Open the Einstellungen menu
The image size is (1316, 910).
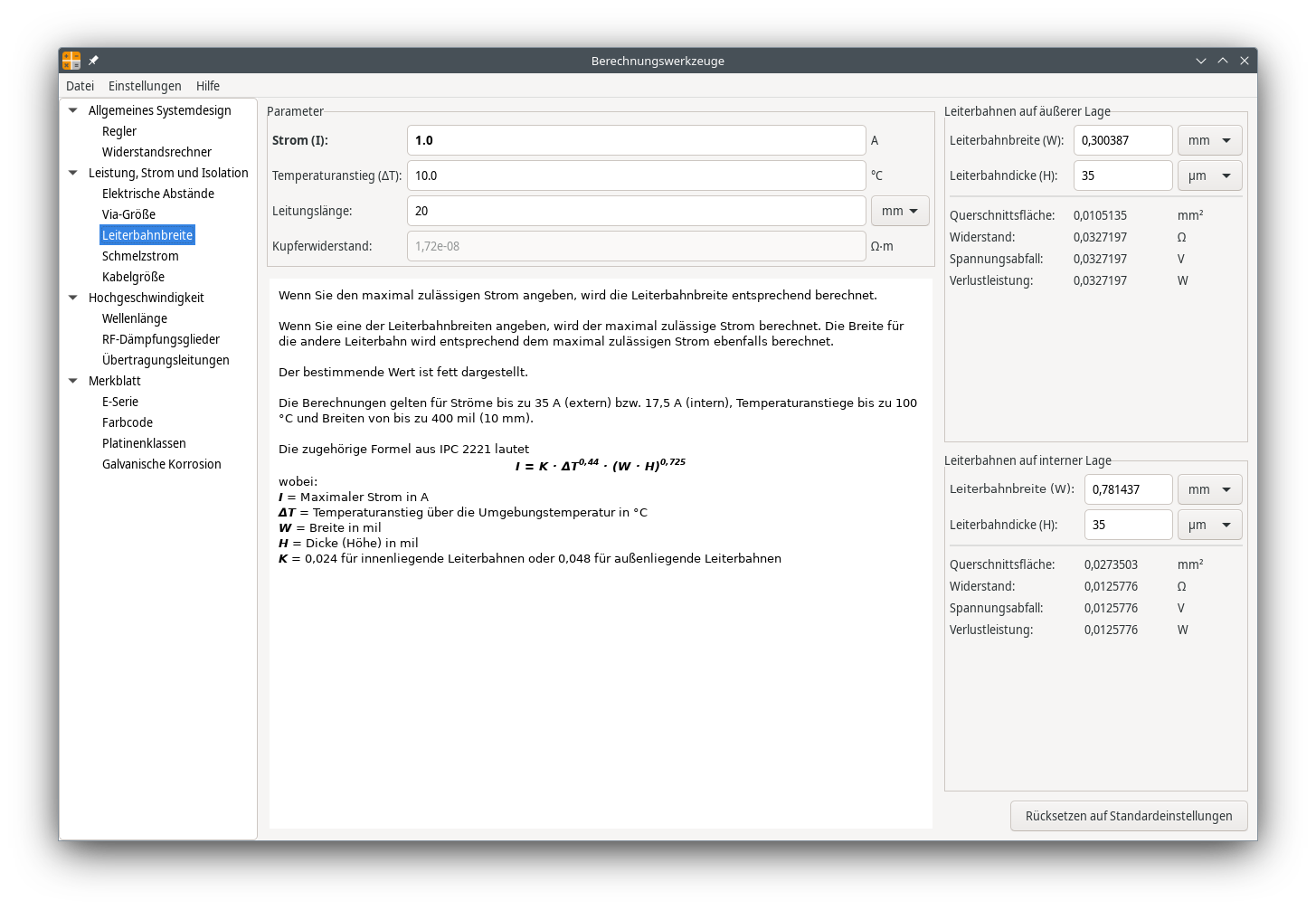tap(145, 86)
